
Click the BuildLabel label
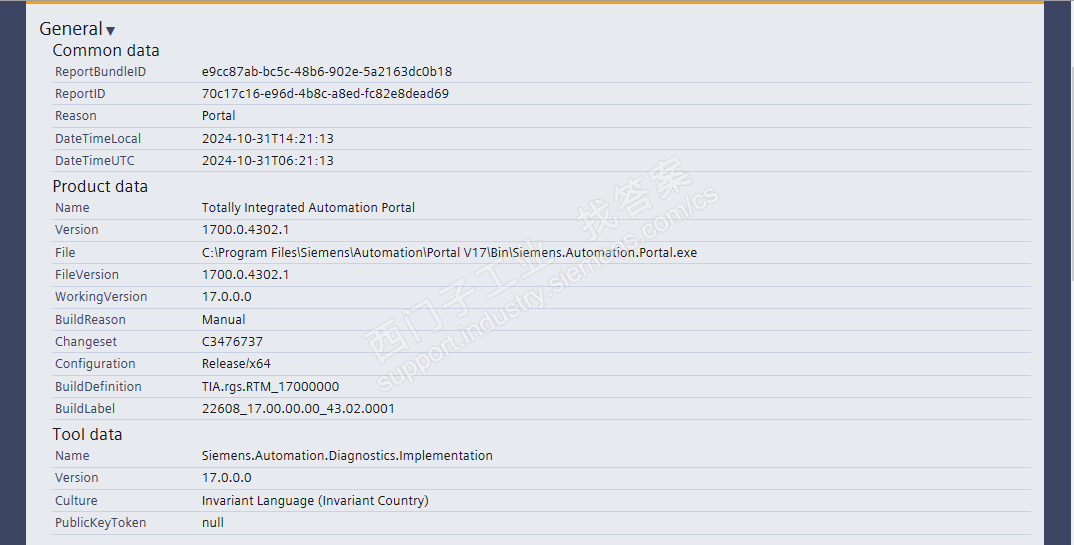85,409
